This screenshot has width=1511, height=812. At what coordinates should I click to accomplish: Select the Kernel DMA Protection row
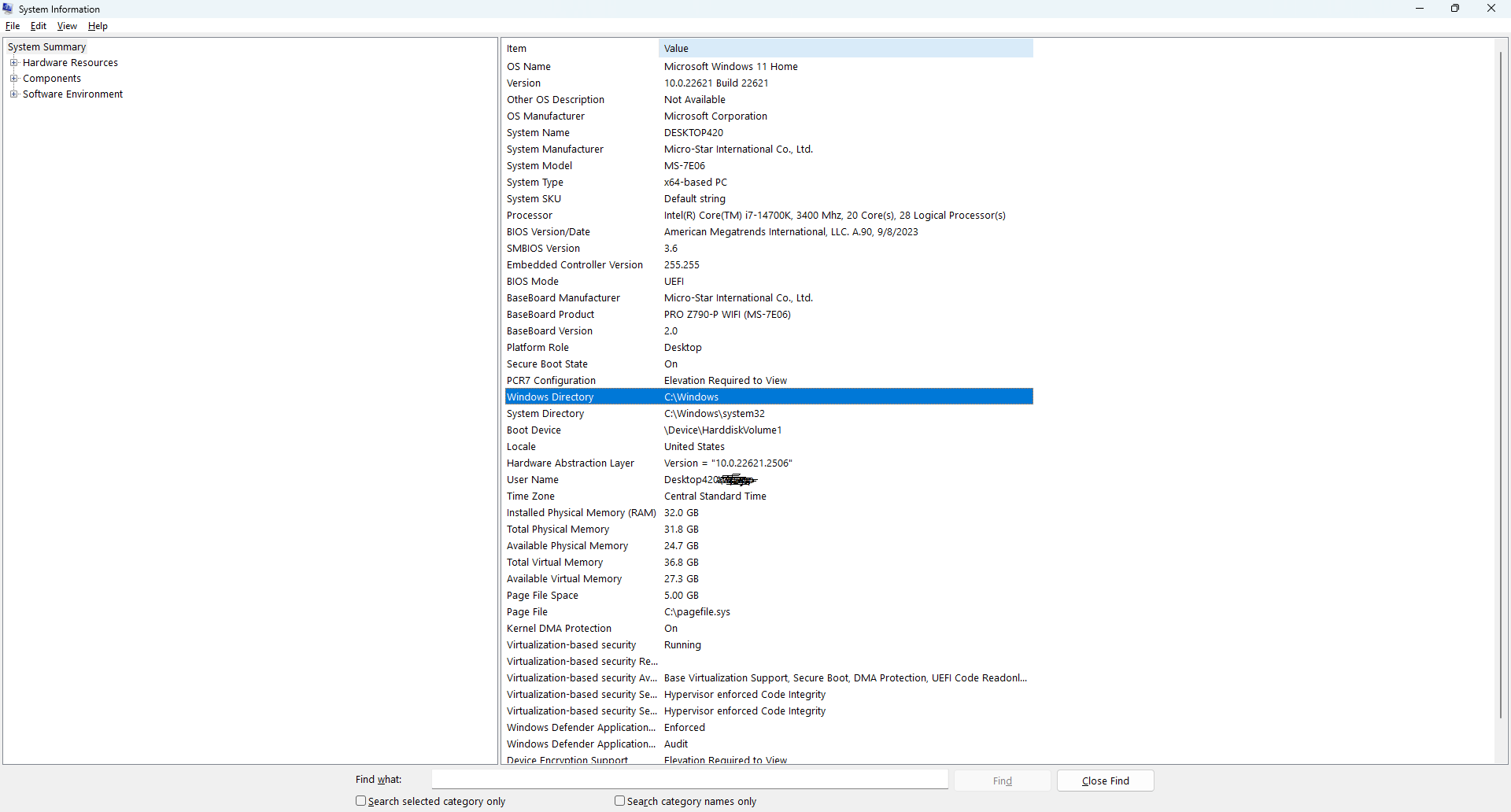coord(769,629)
